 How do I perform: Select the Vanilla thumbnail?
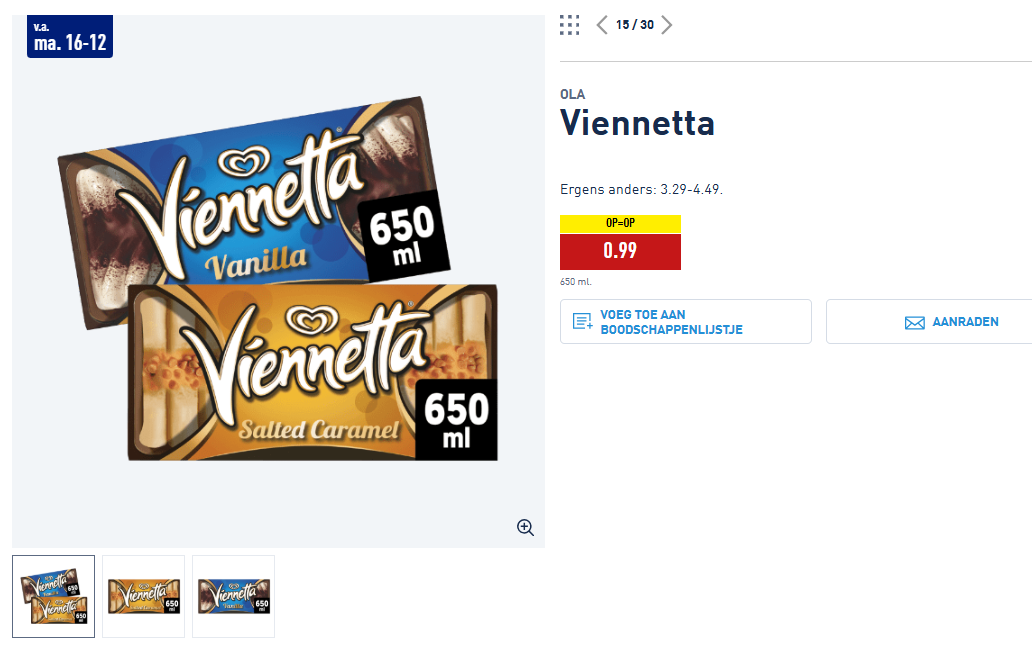234,596
